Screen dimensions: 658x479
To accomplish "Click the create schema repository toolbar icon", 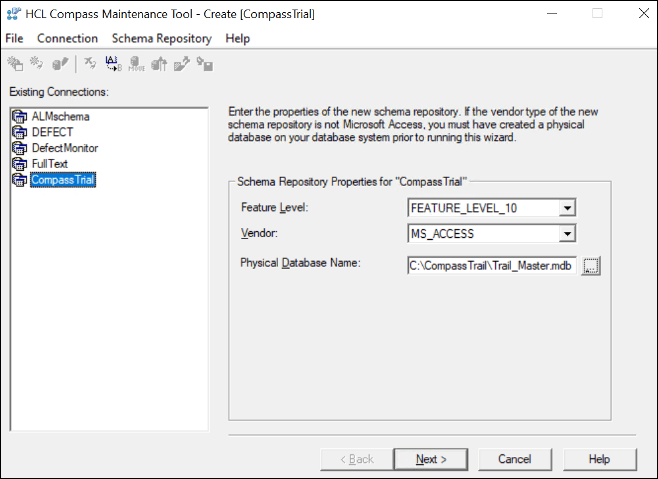I will [x=16, y=64].
